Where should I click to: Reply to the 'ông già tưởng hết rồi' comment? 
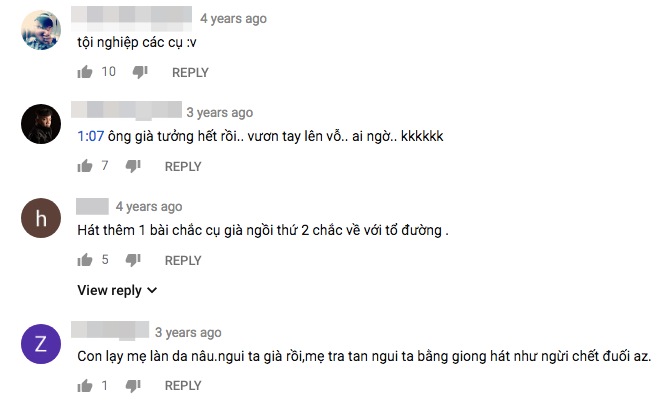click(183, 166)
